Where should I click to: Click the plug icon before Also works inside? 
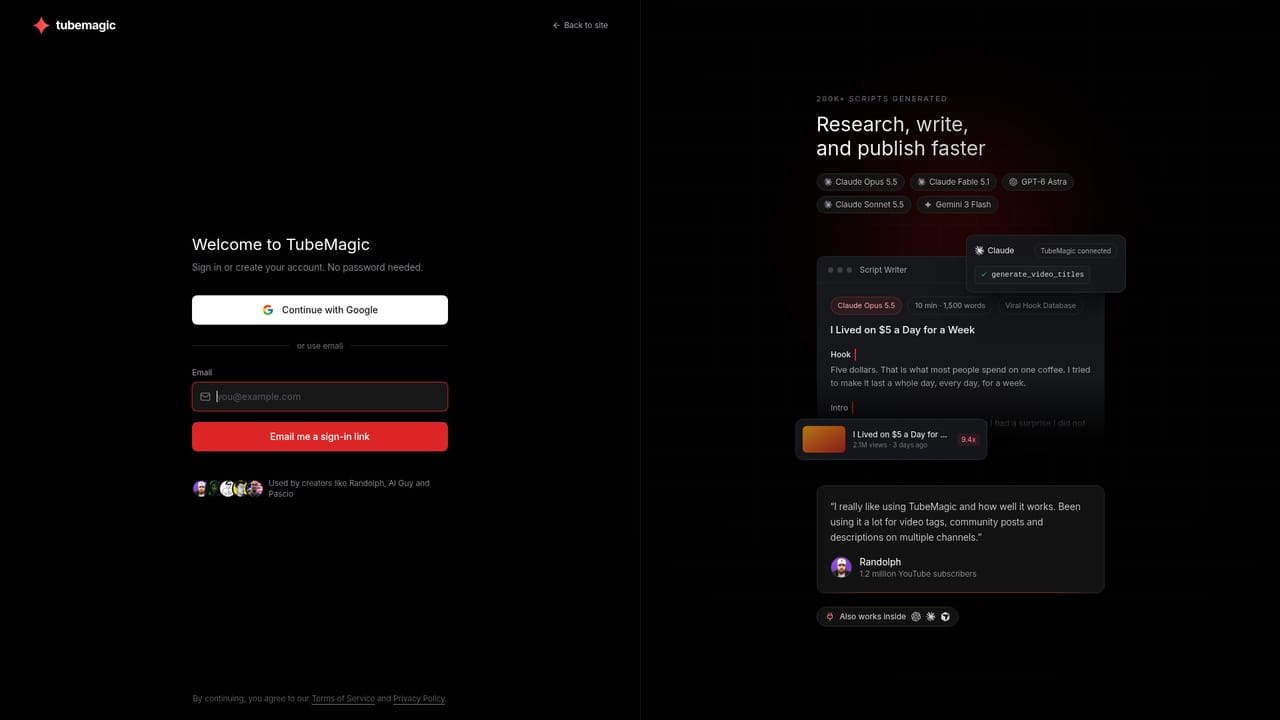click(829, 617)
